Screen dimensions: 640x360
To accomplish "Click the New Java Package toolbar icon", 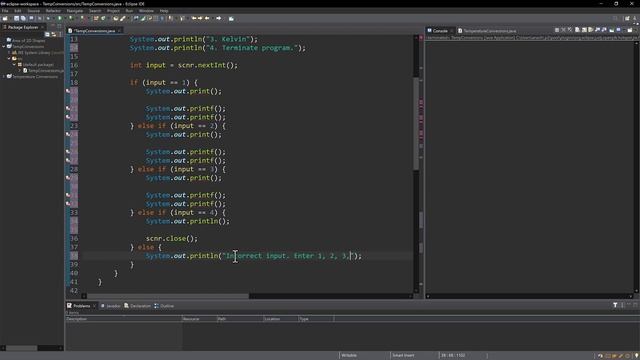I will point(96,18).
